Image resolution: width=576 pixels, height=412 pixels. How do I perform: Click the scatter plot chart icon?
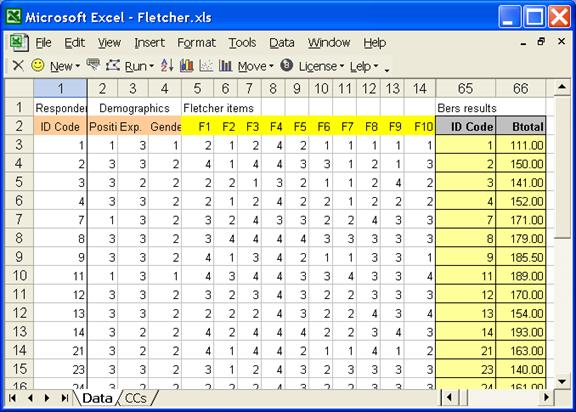click(206, 66)
